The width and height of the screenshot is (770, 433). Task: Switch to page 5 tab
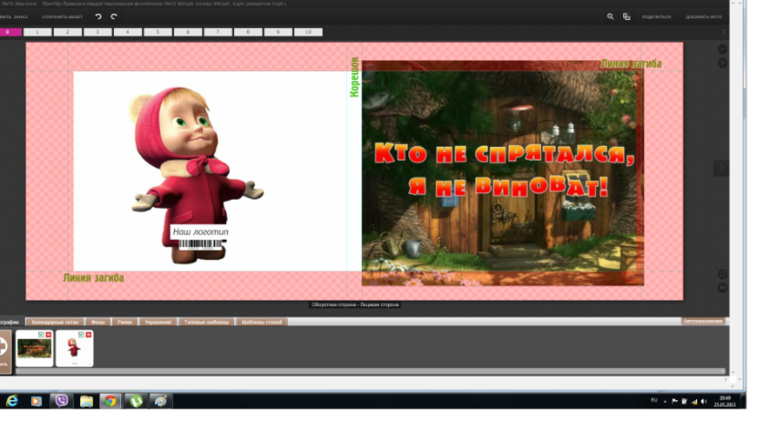[x=159, y=32]
